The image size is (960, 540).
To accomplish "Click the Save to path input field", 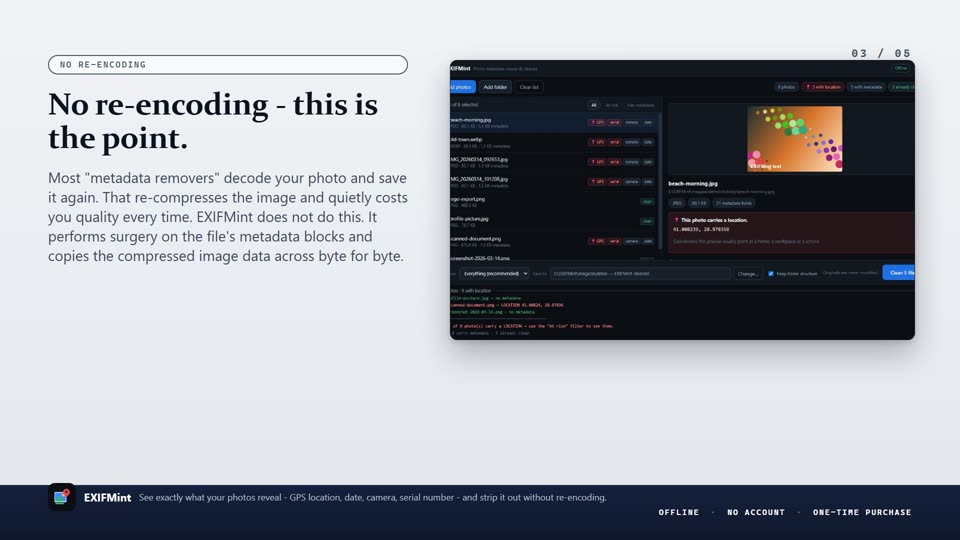I will point(640,274).
